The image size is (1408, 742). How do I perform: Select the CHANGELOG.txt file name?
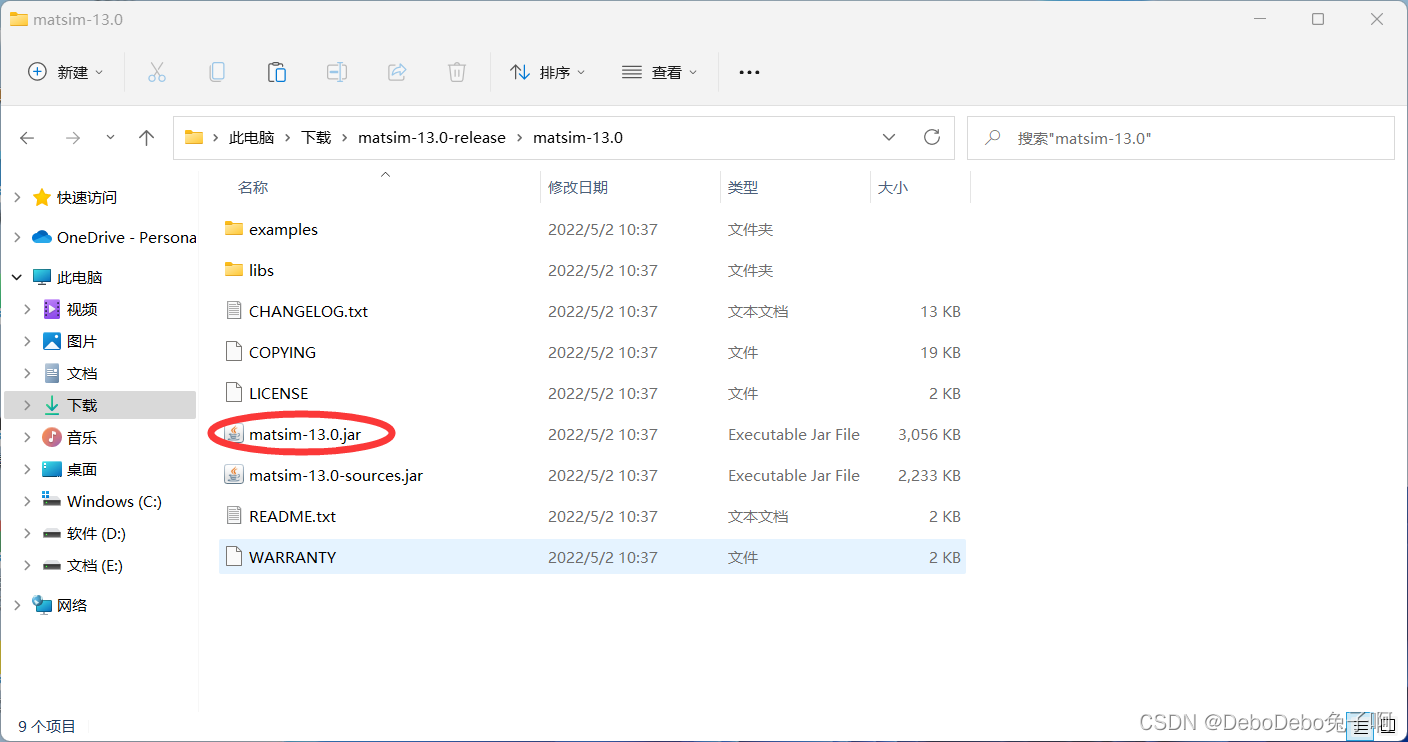tap(308, 311)
